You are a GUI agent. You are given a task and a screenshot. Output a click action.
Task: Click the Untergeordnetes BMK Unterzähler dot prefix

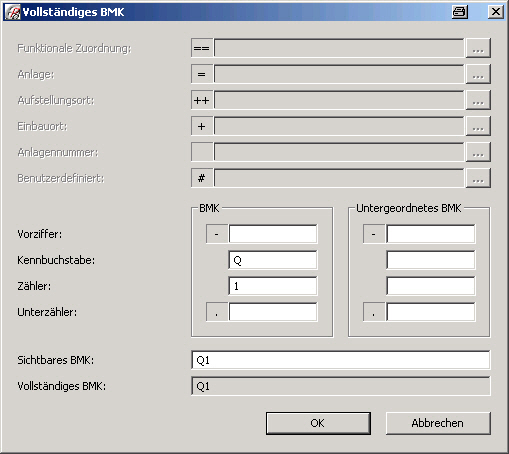[x=374, y=312]
